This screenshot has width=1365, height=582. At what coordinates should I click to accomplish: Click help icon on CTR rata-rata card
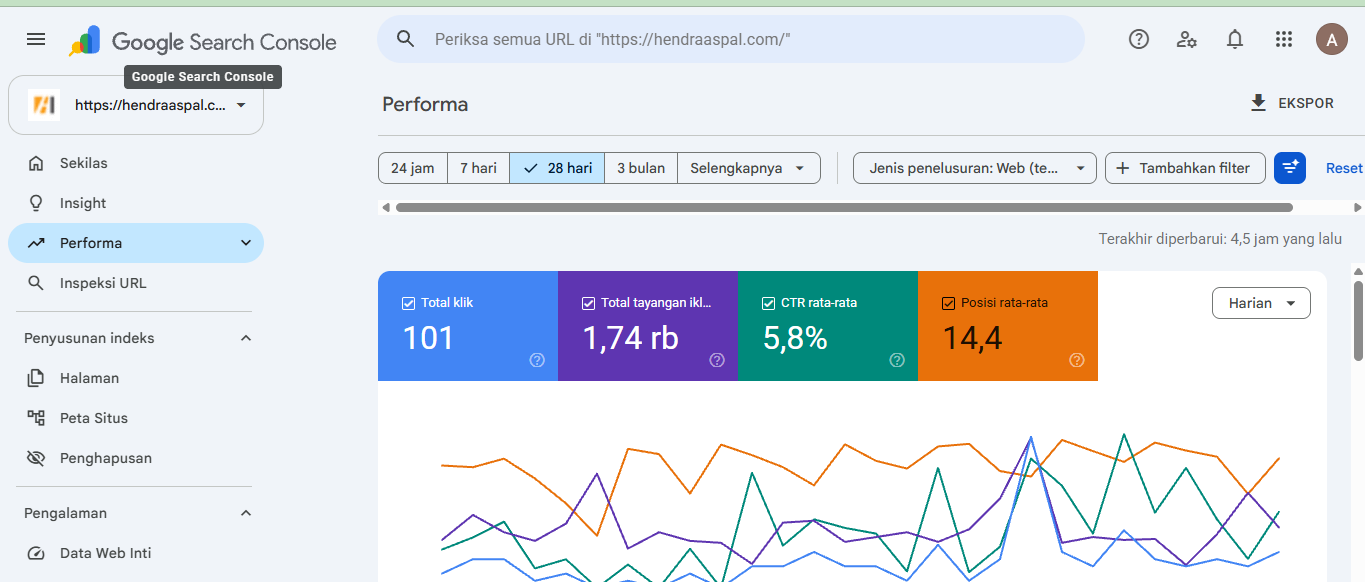click(x=897, y=360)
